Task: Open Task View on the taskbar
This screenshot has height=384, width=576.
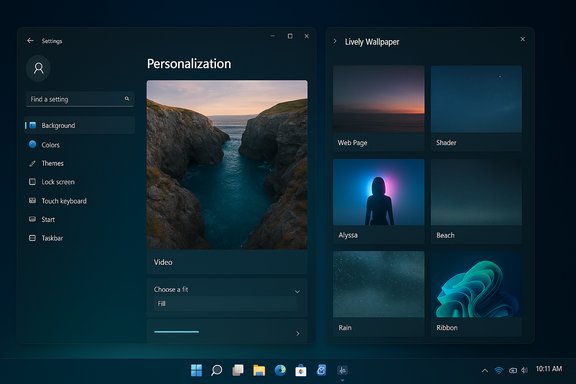Action: 238,370
